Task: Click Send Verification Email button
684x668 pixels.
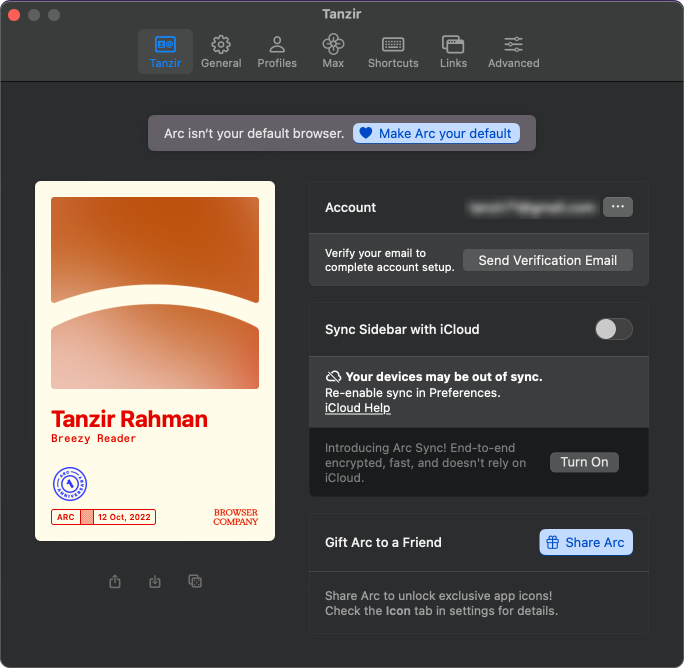Action: 547,260
